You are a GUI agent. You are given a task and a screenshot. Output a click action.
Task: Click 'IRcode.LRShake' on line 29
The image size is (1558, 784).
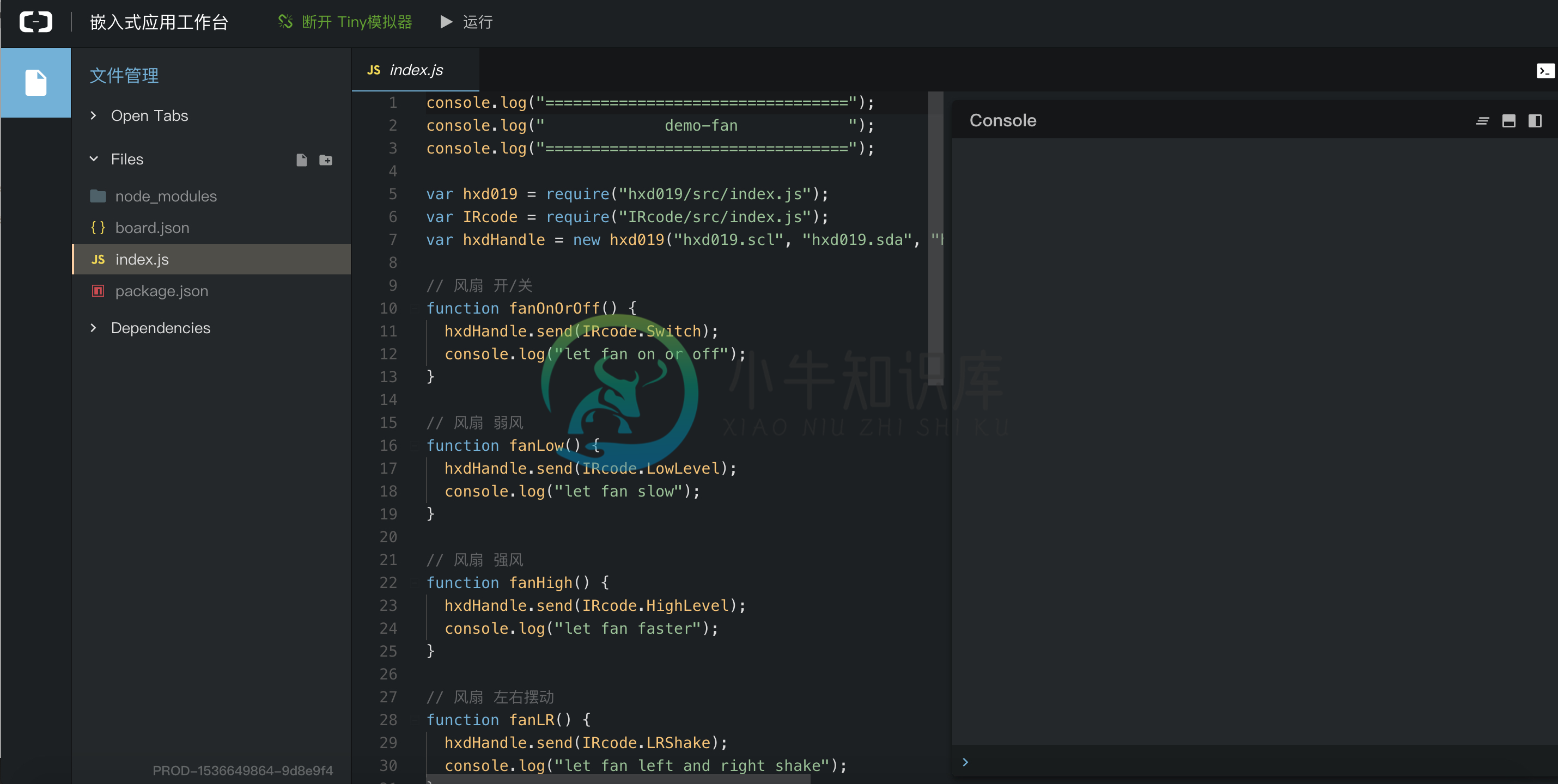(x=646, y=743)
